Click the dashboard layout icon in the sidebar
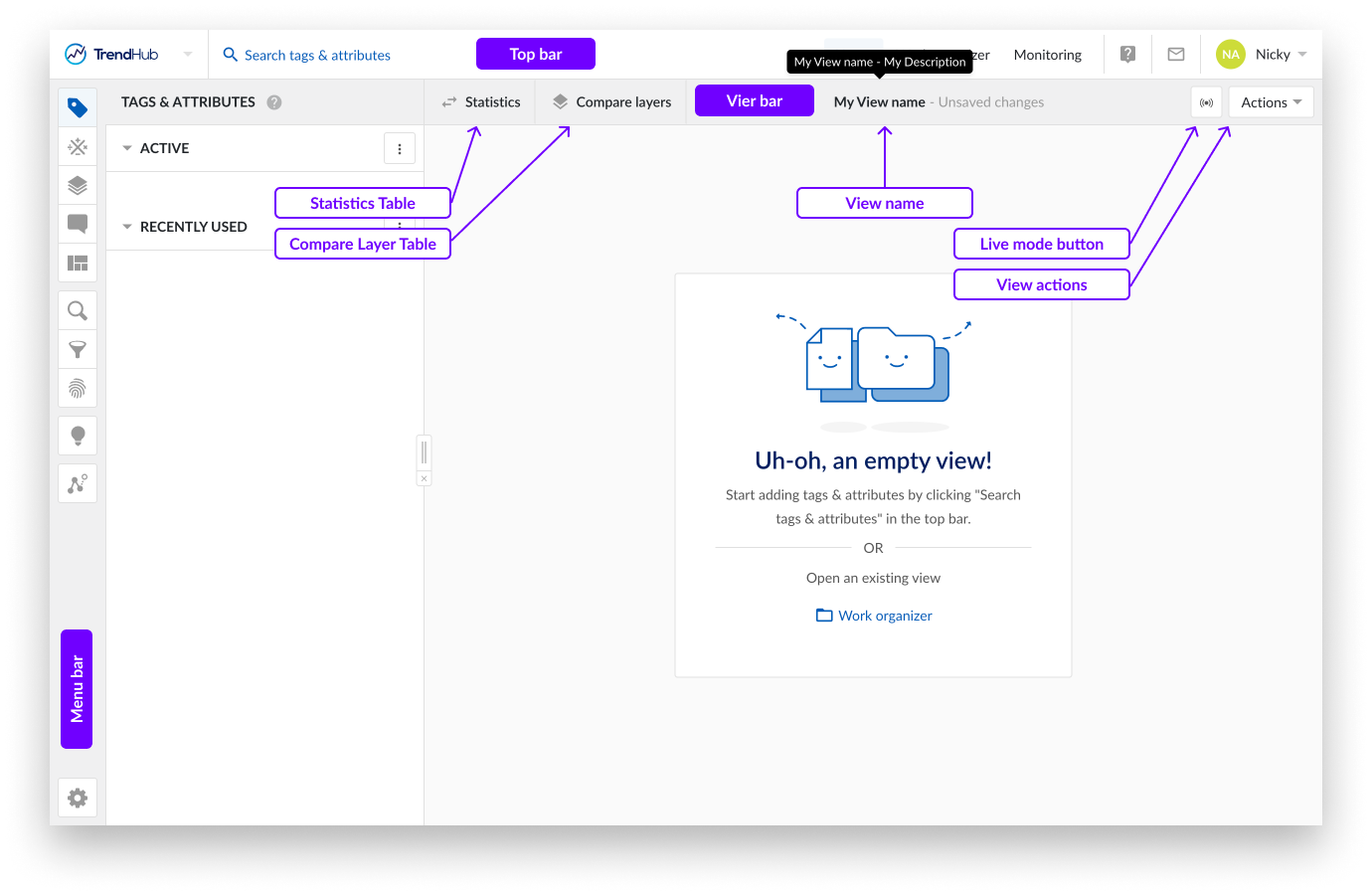The height and width of the screenshot is (895, 1372). point(78,263)
